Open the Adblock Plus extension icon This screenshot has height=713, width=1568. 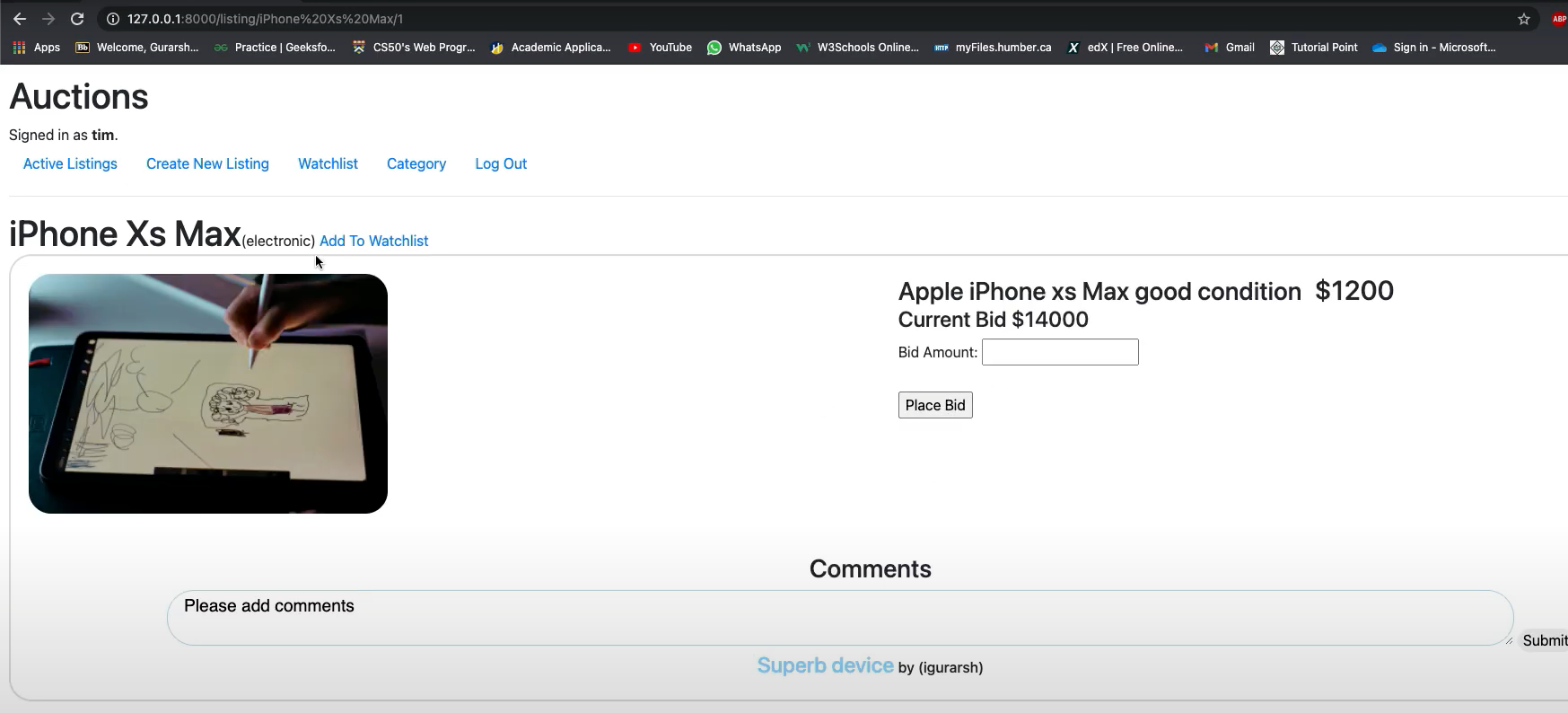(x=1558, y=19)
